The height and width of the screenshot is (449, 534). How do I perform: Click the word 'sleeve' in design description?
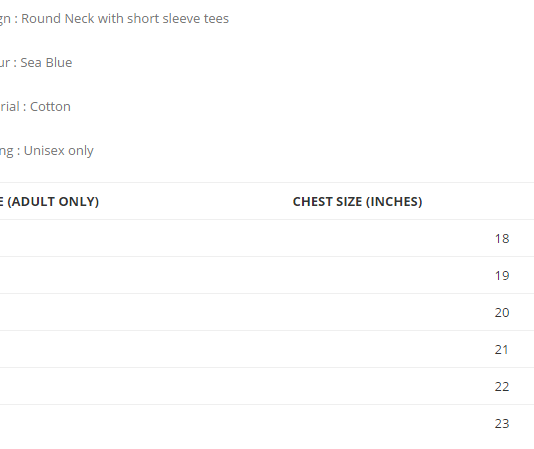click(x=182, y=18)
